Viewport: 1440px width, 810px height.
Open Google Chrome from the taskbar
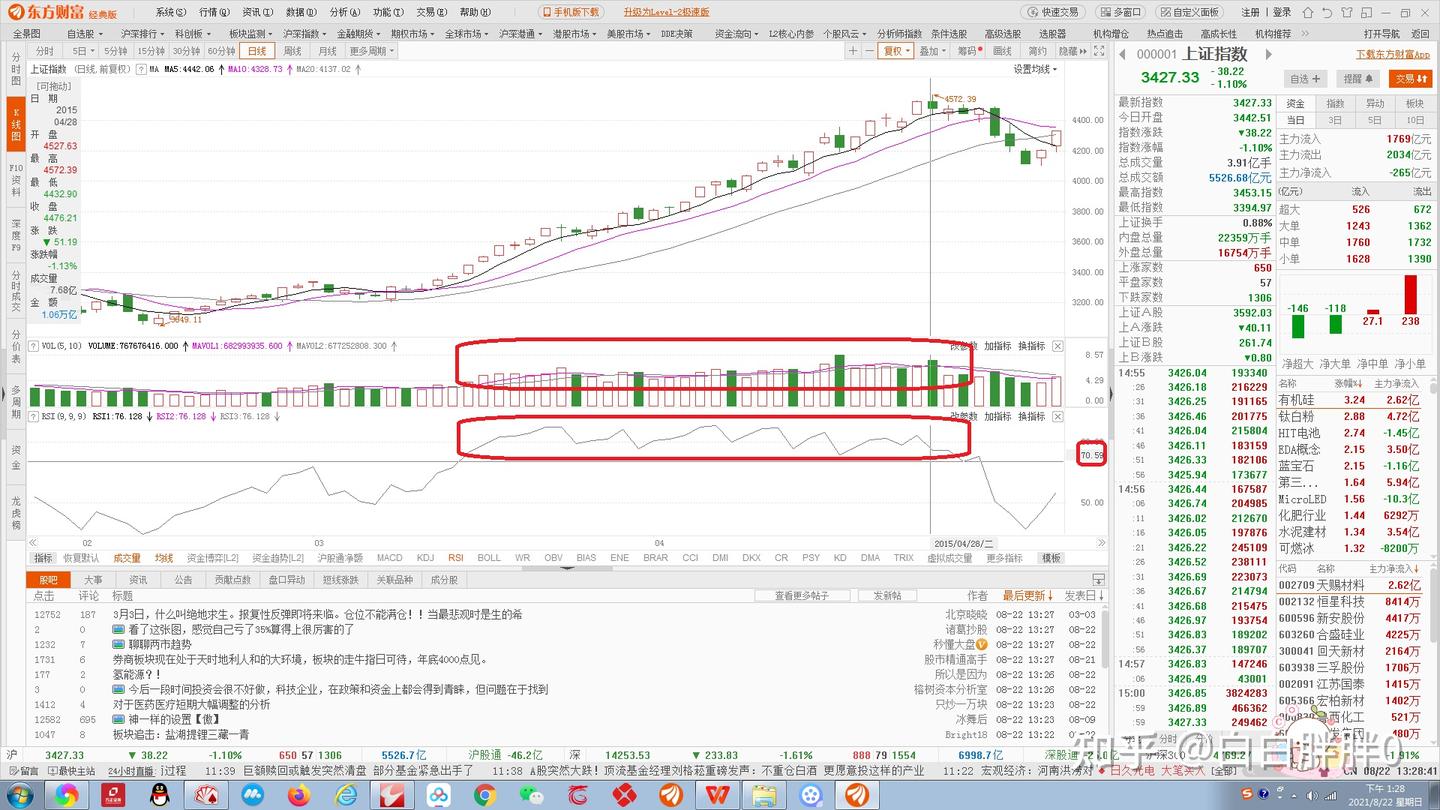point(485,796)
